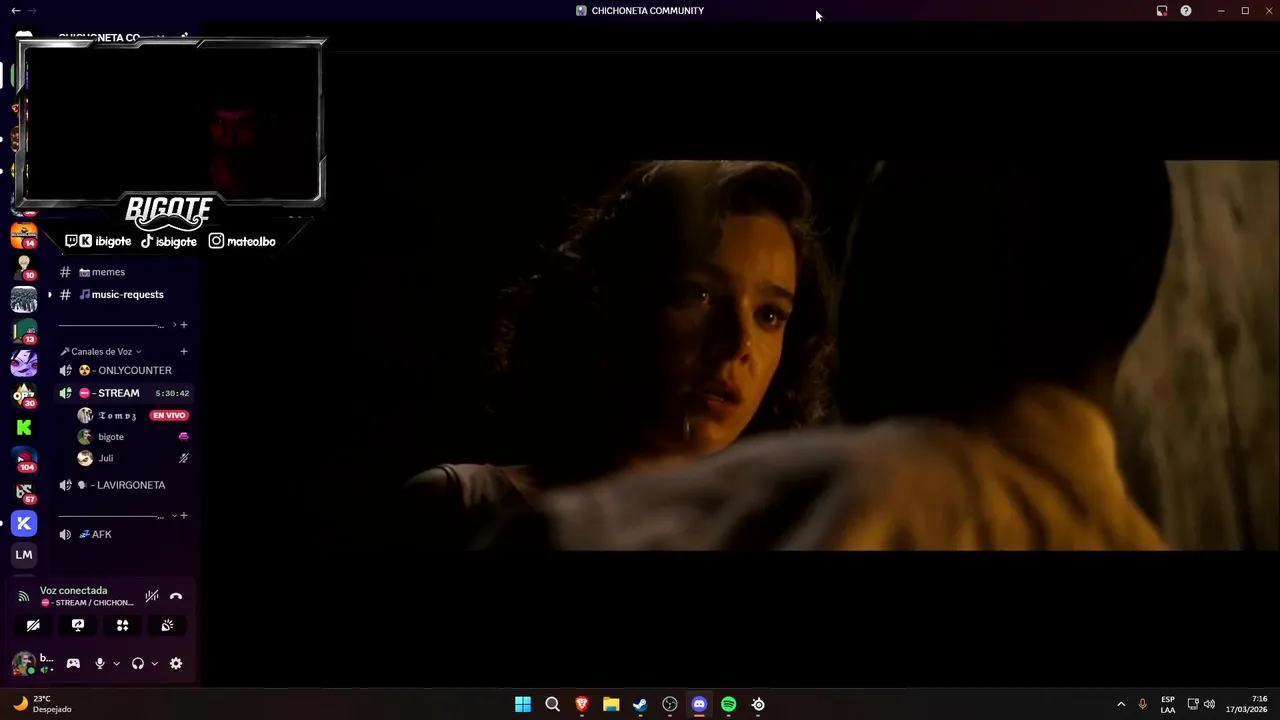Open the STREAM / CHICHON... channel link
The height and width of the screenshot is (720, 1280).
(x=86, y=603)
